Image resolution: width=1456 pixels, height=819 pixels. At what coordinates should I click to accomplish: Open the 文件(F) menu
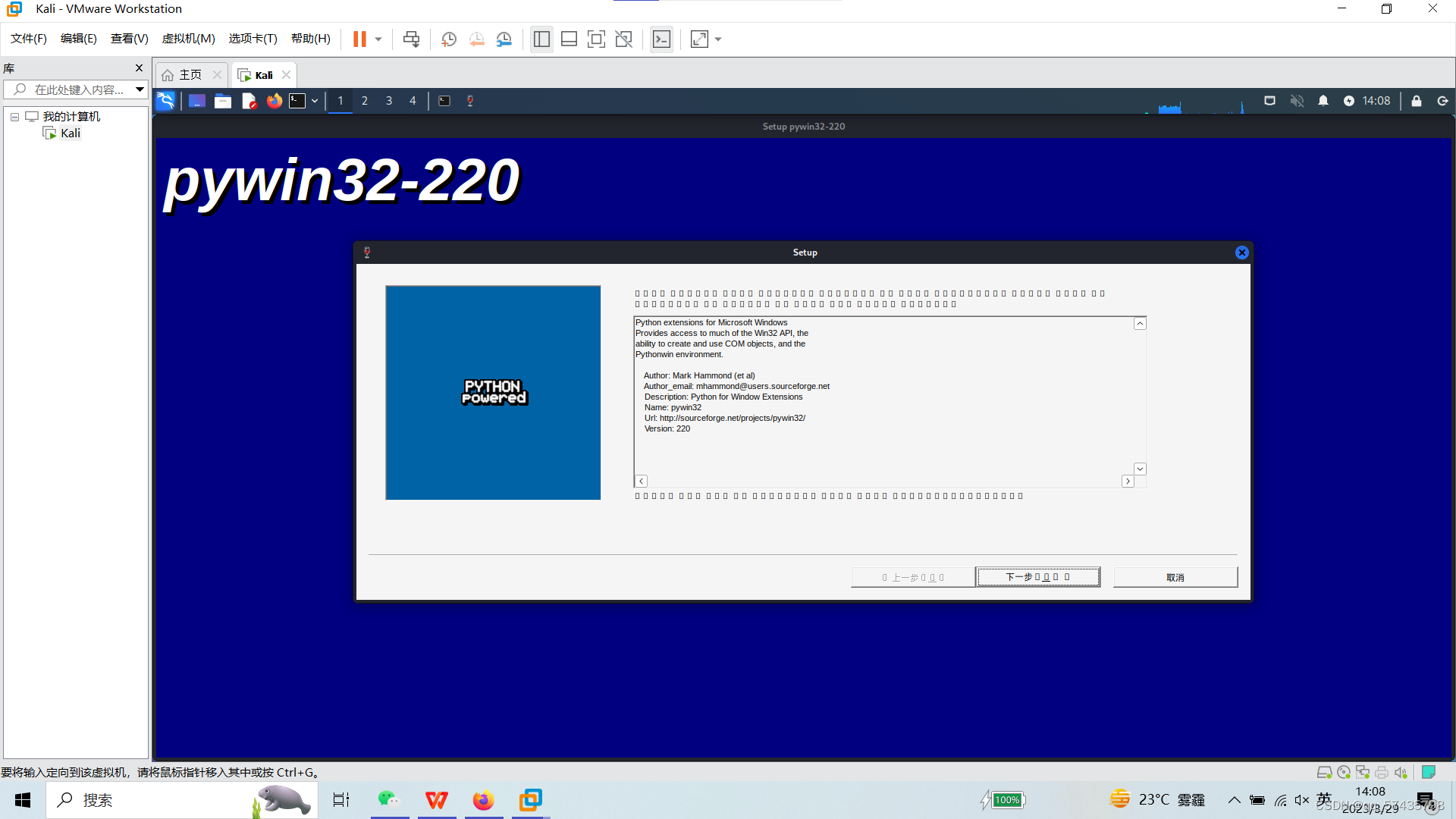29,39
